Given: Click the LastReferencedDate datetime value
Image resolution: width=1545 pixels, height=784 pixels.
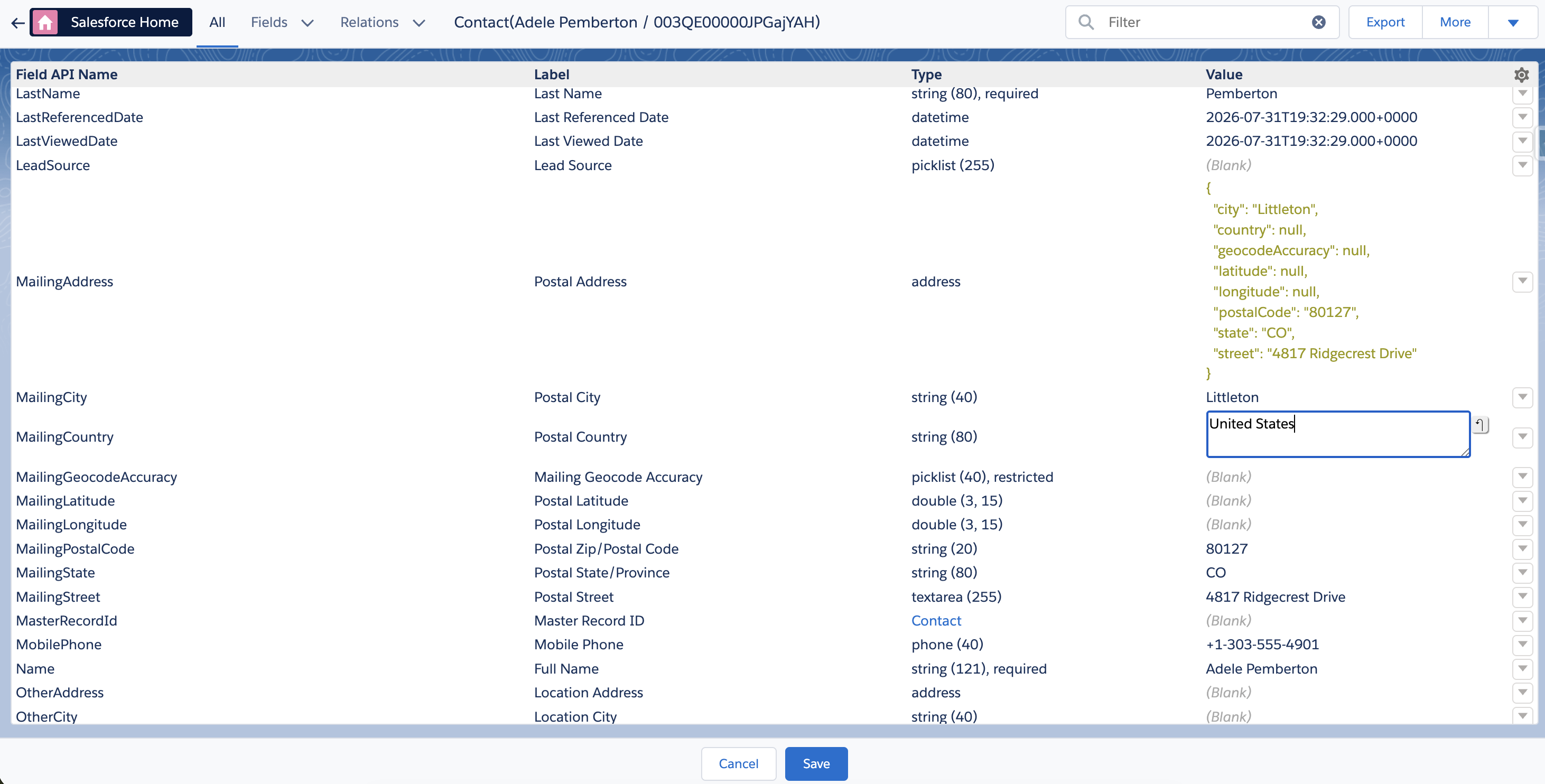Looking at the screenshot, I should pyautogui.click(x=1311, y=117).
